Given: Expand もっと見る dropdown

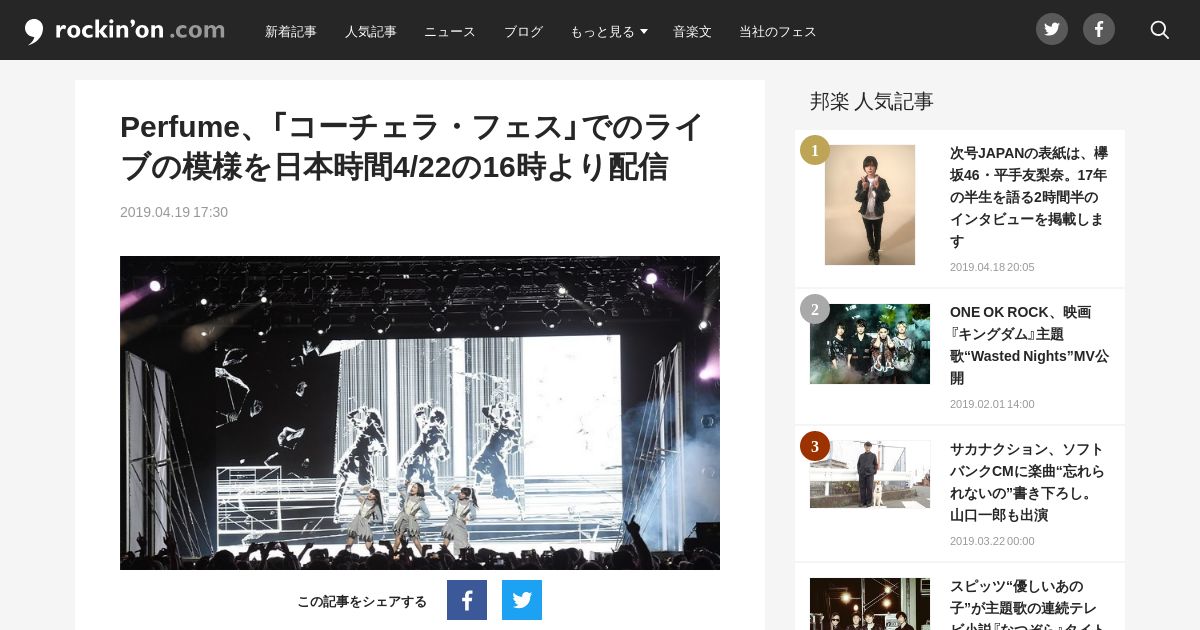Looking at the screenshot, I should tap(609, 31).
